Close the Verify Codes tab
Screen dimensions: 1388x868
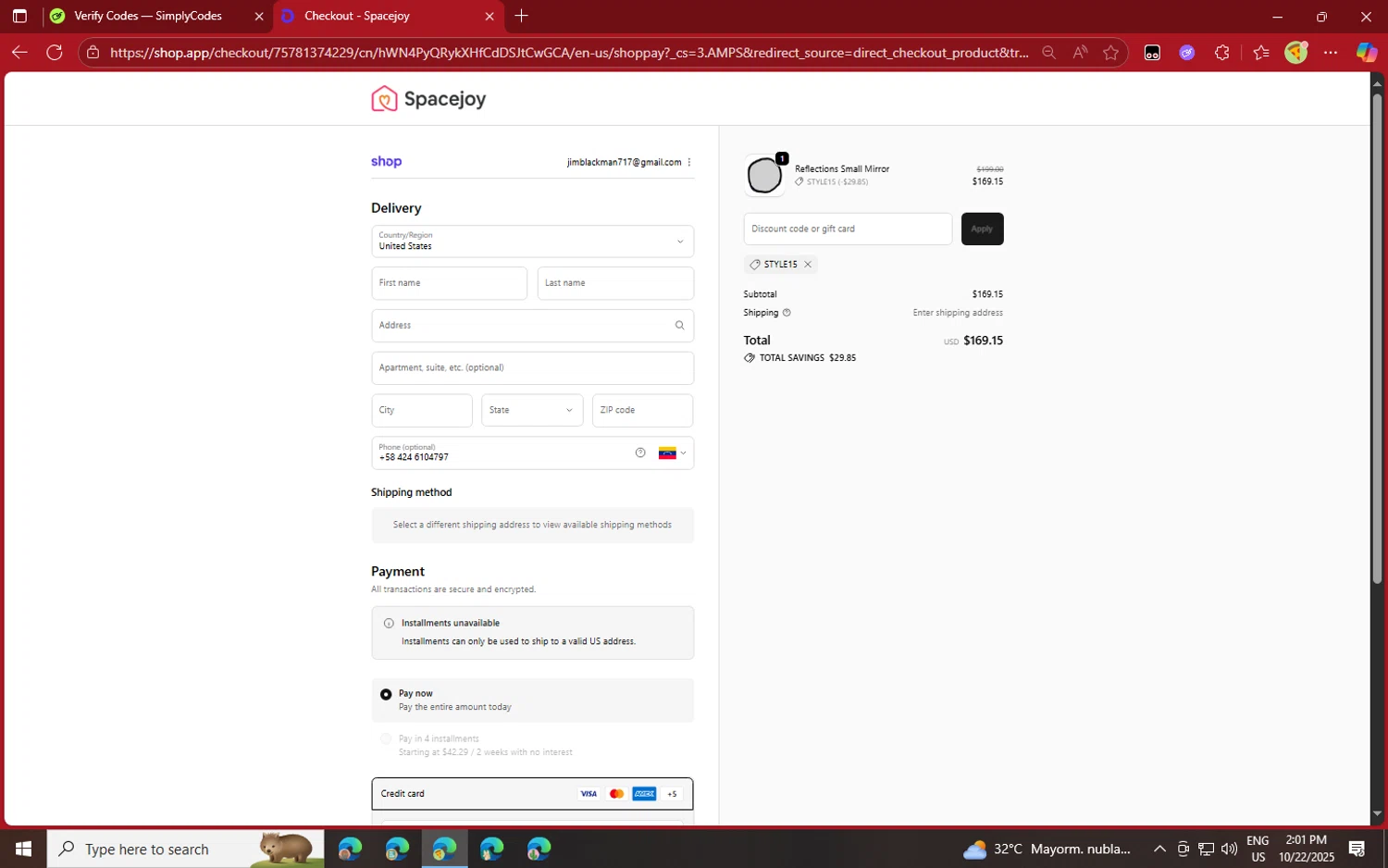(259, 16)
